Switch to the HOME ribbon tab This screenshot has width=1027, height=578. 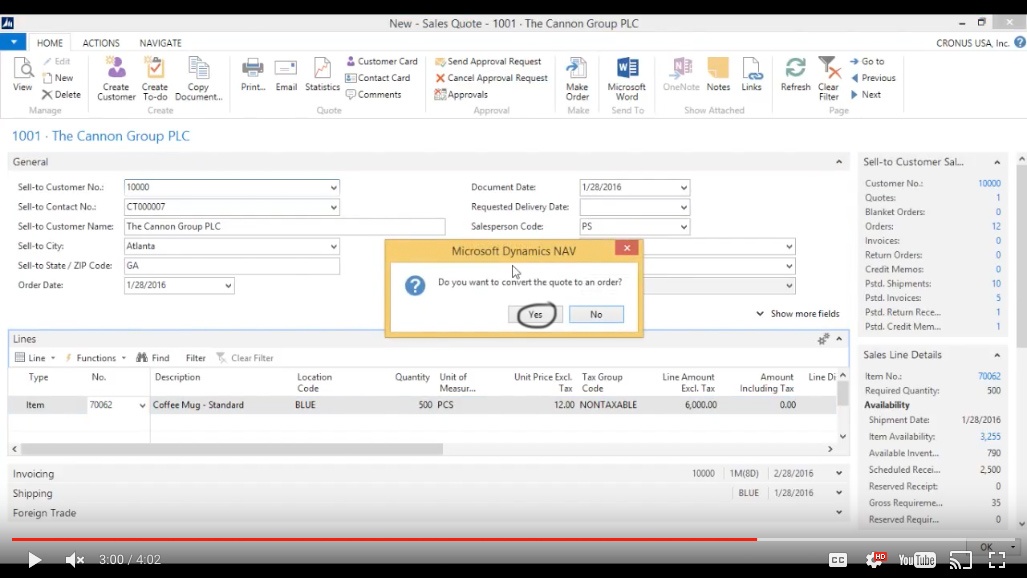point(50,43)
